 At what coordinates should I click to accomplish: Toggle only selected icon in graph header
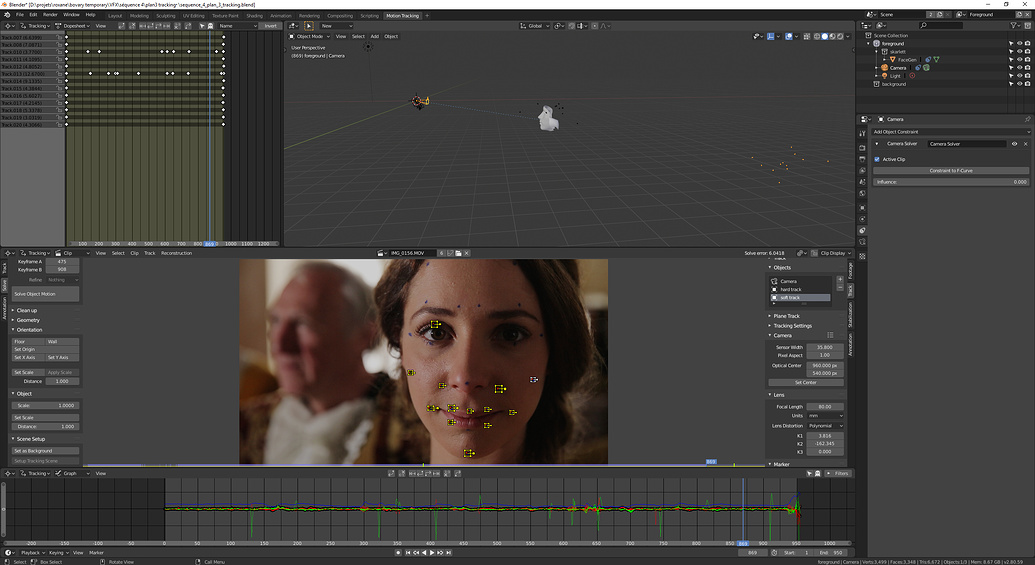click(x=809, y=473)
